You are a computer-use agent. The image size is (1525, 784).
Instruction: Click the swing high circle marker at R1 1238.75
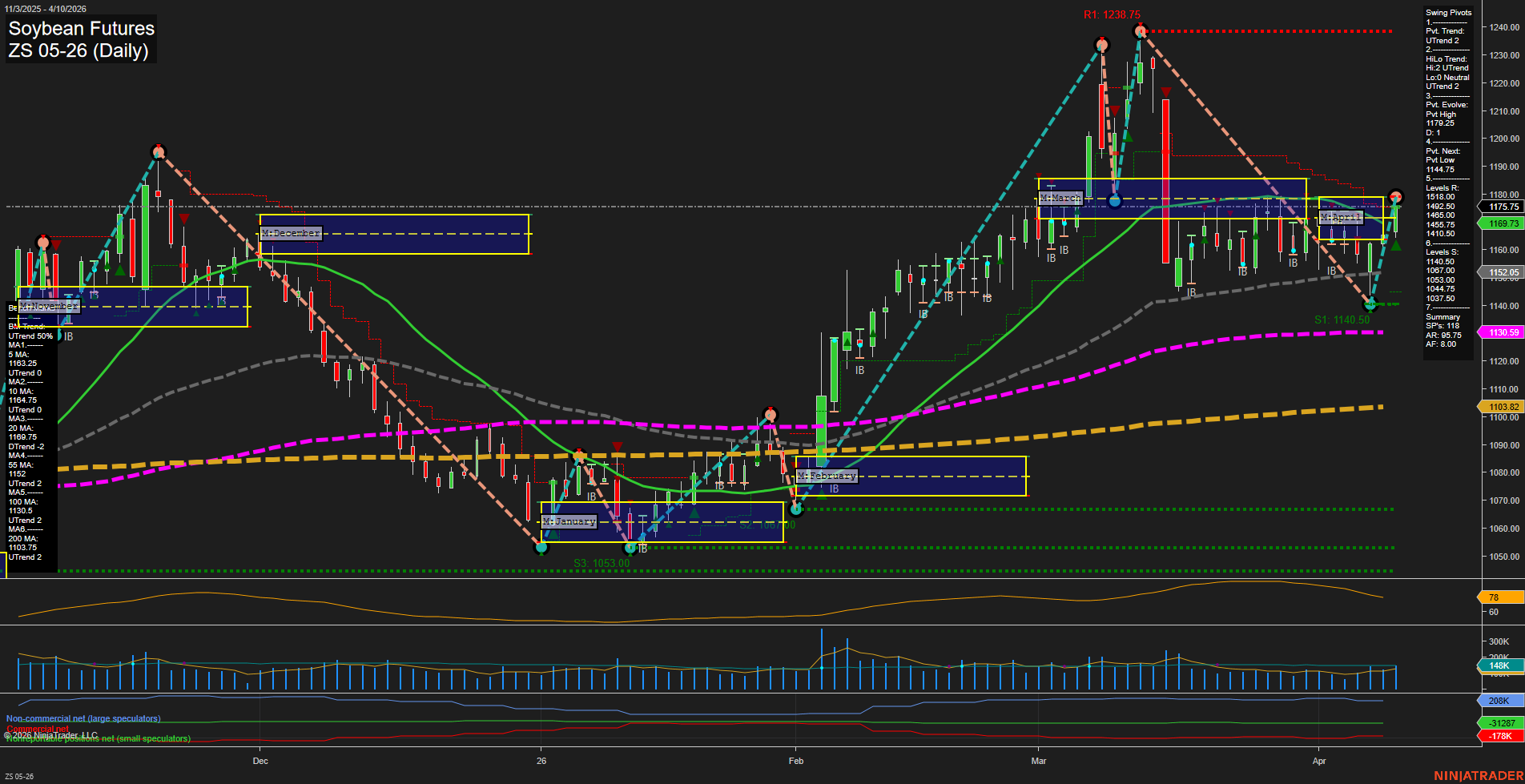point(1141,31)
